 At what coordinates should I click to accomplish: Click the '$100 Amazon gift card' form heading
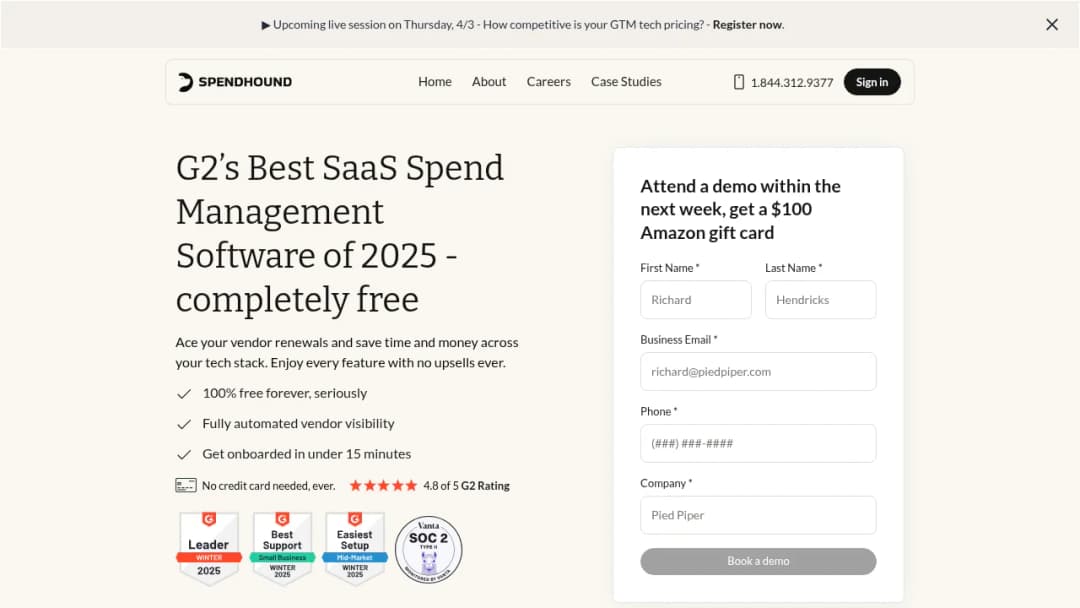point(740,209)
